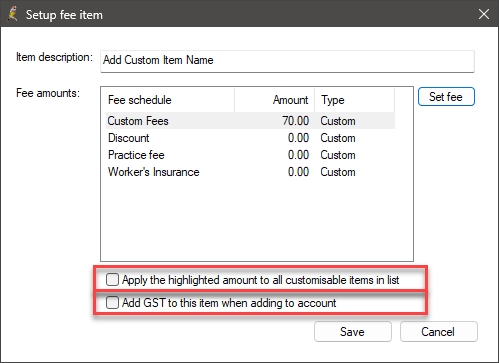The height and width of the screenshot is (363, 499).
Task: Click the Item description text field
Action: (287, 61)
